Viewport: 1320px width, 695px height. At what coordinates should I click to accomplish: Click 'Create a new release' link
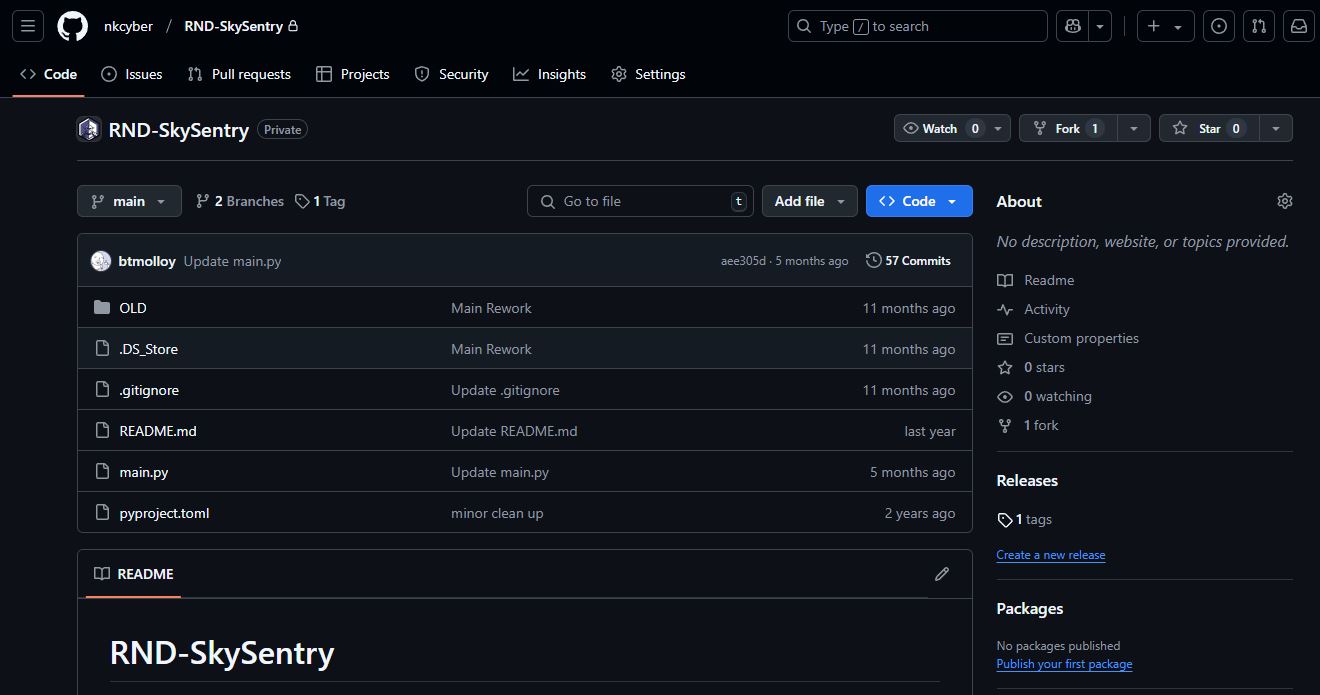click(x=1051, y=555)
